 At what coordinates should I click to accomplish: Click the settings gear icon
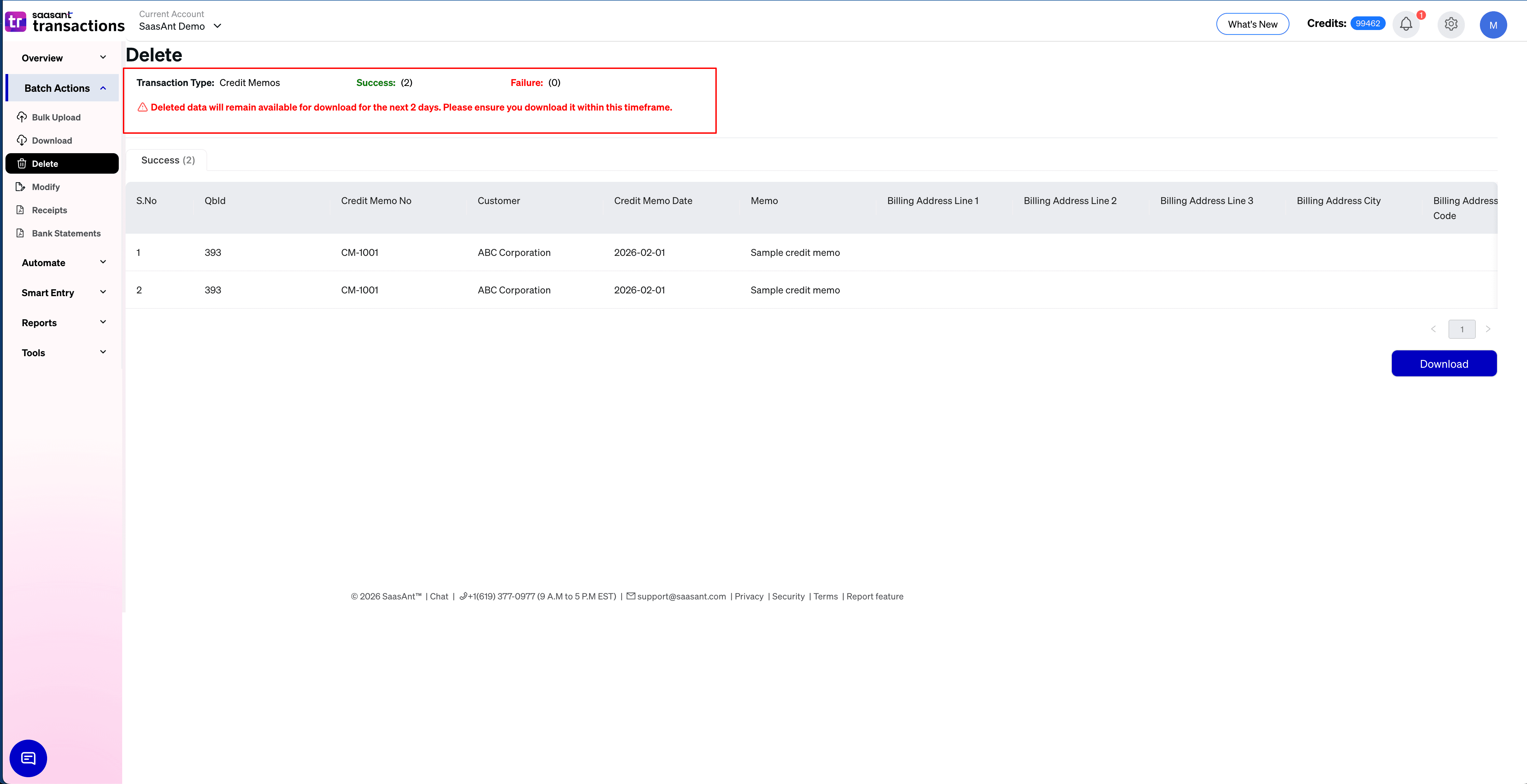1451,24
